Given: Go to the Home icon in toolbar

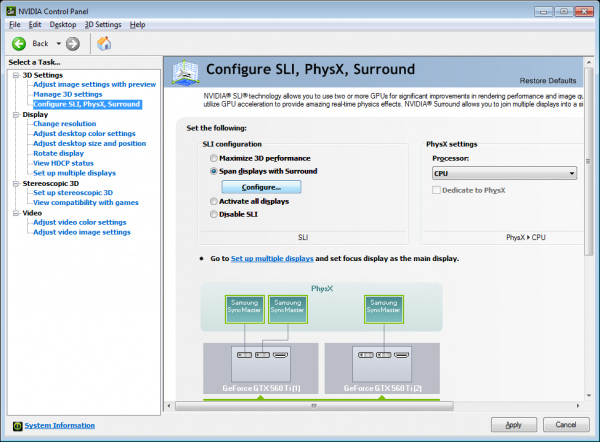Looking at the screenshot, I should 104,44.
